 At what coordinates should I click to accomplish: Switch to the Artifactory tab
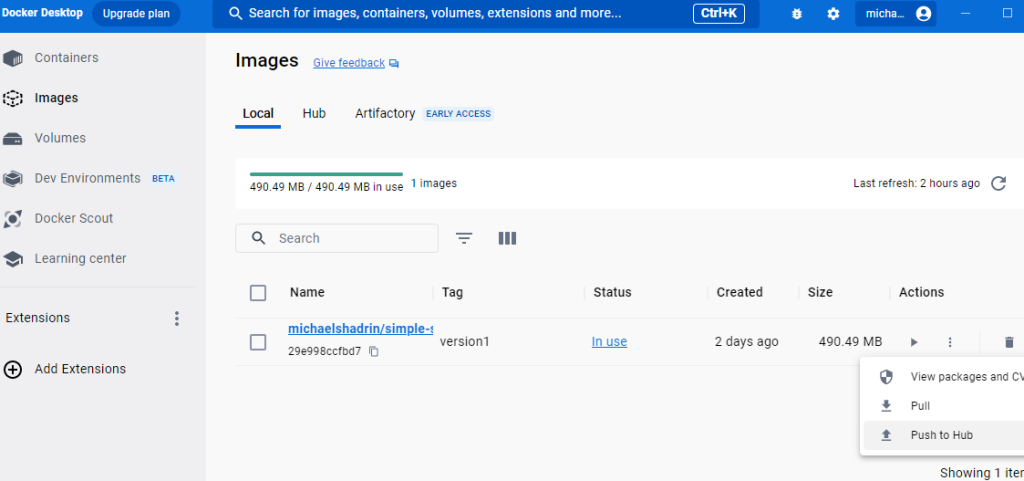point(385,114)
